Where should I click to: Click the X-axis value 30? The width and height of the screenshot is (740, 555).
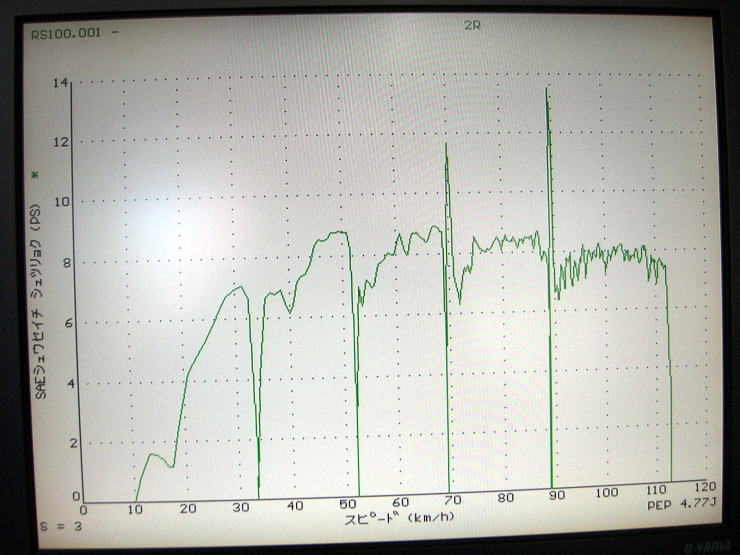tap(241, 507)
